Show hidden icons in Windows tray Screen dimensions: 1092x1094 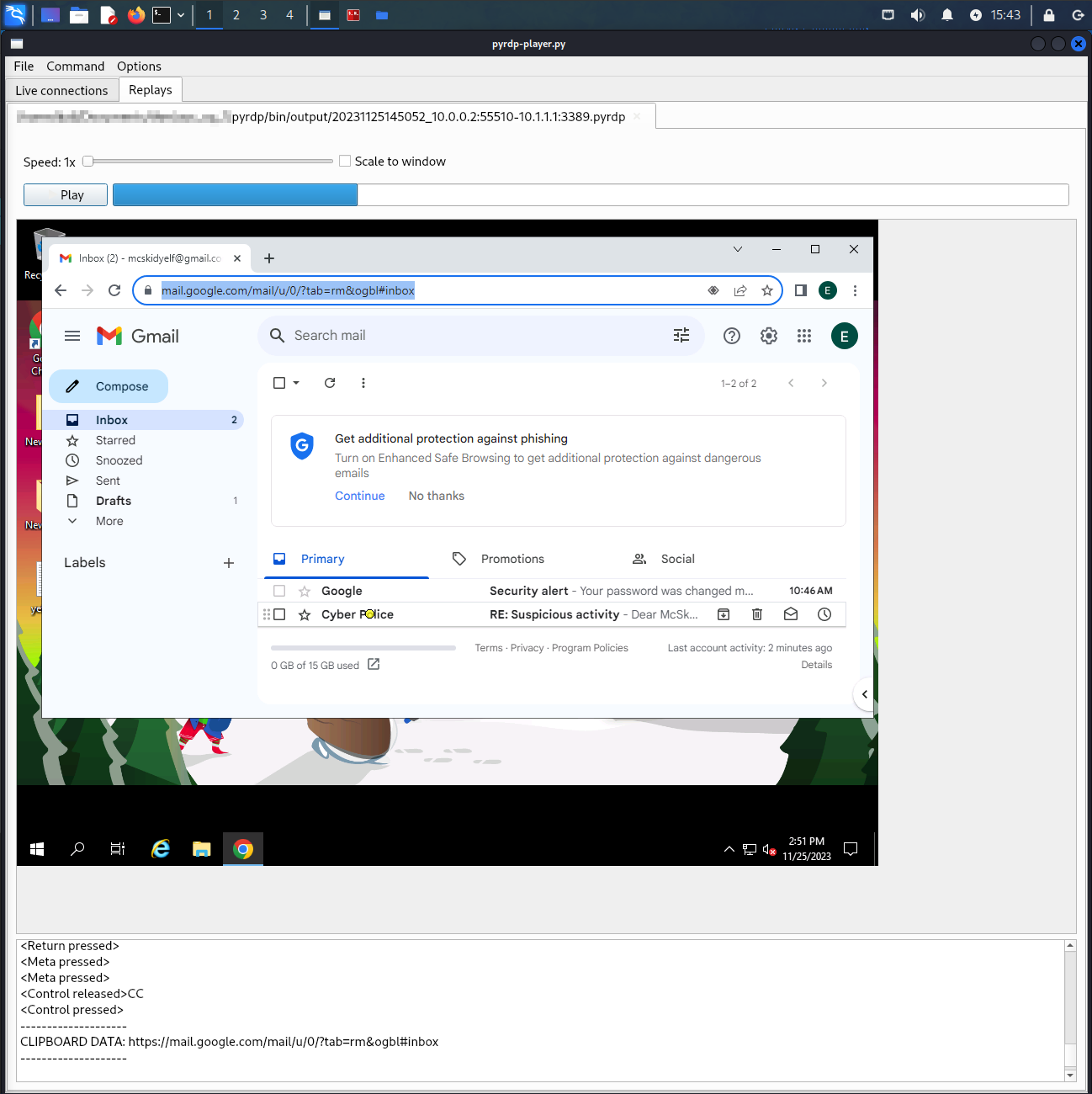(729, 849)
